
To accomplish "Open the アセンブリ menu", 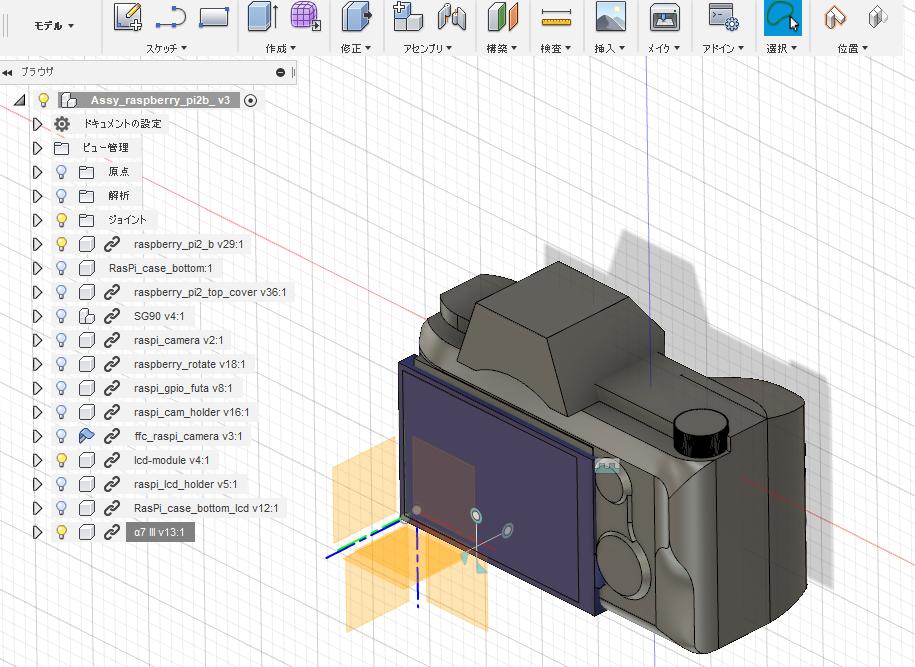I will click(428, 48).
